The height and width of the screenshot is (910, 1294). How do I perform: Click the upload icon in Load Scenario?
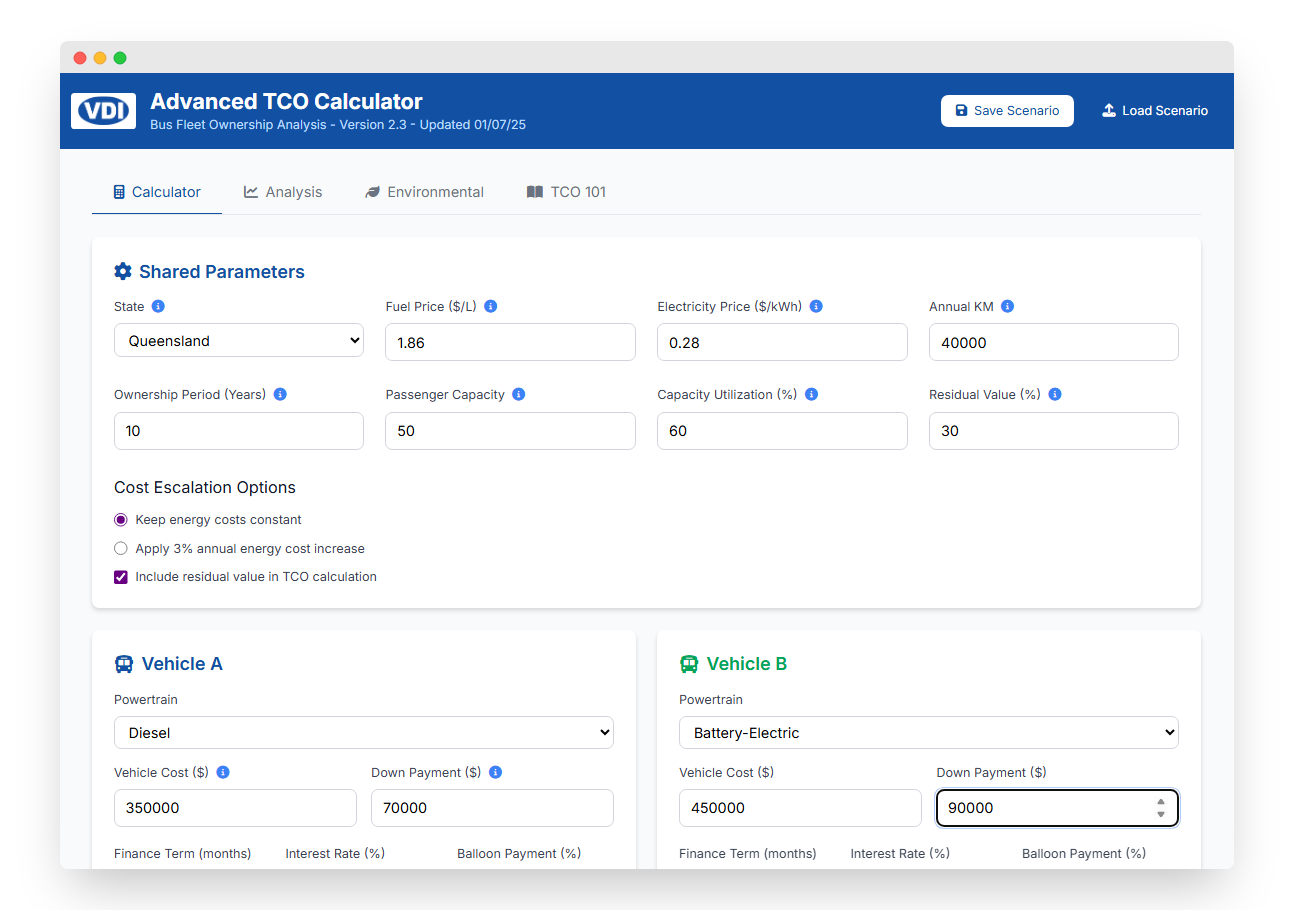pos(1109,111)
